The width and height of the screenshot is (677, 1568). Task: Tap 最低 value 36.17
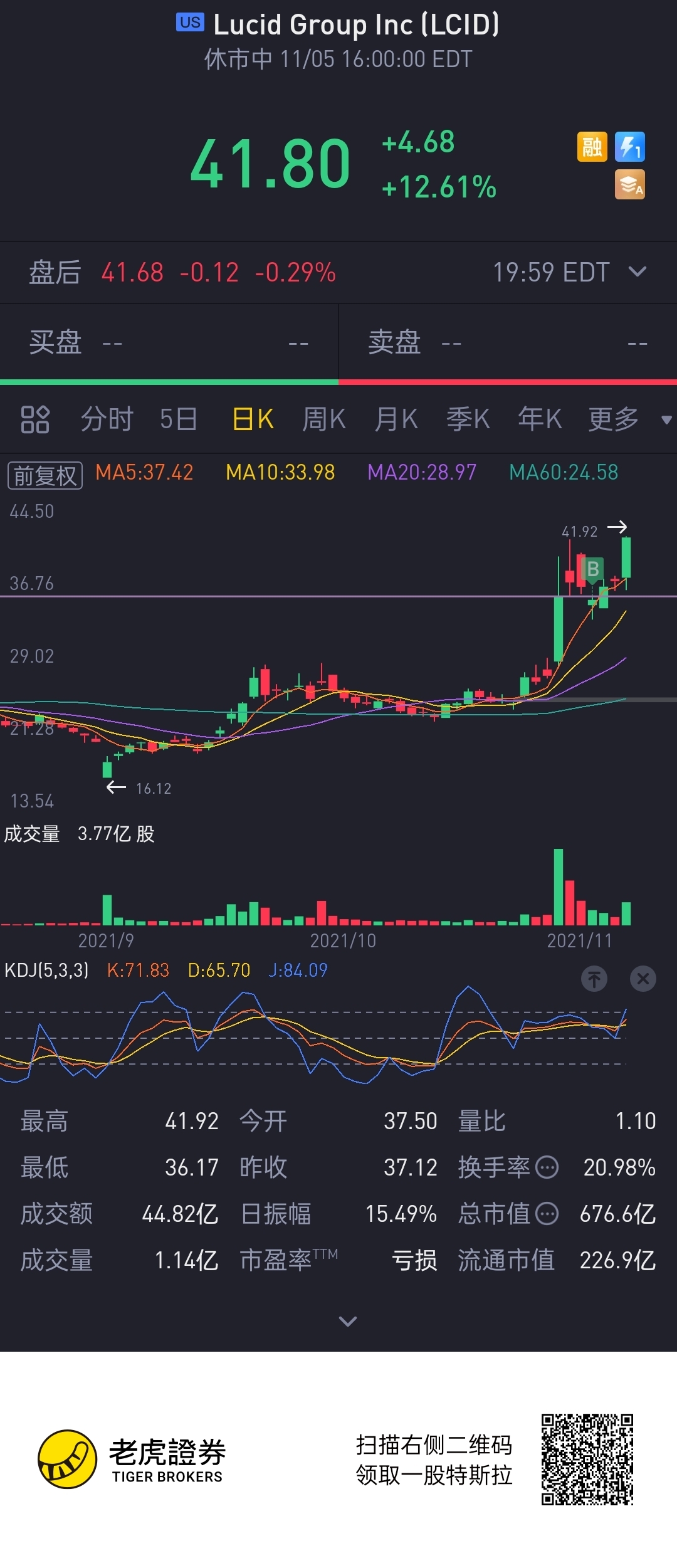(192, 1167)
